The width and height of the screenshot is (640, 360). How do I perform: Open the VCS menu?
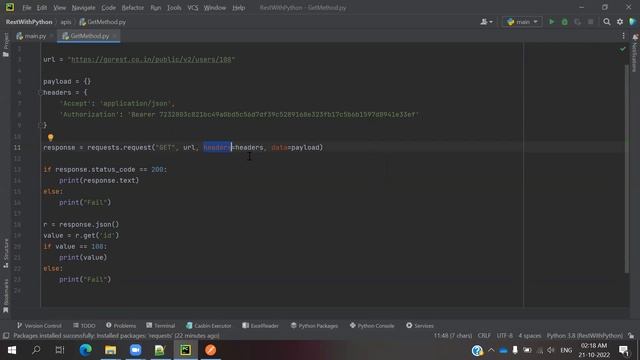(193, 8)
